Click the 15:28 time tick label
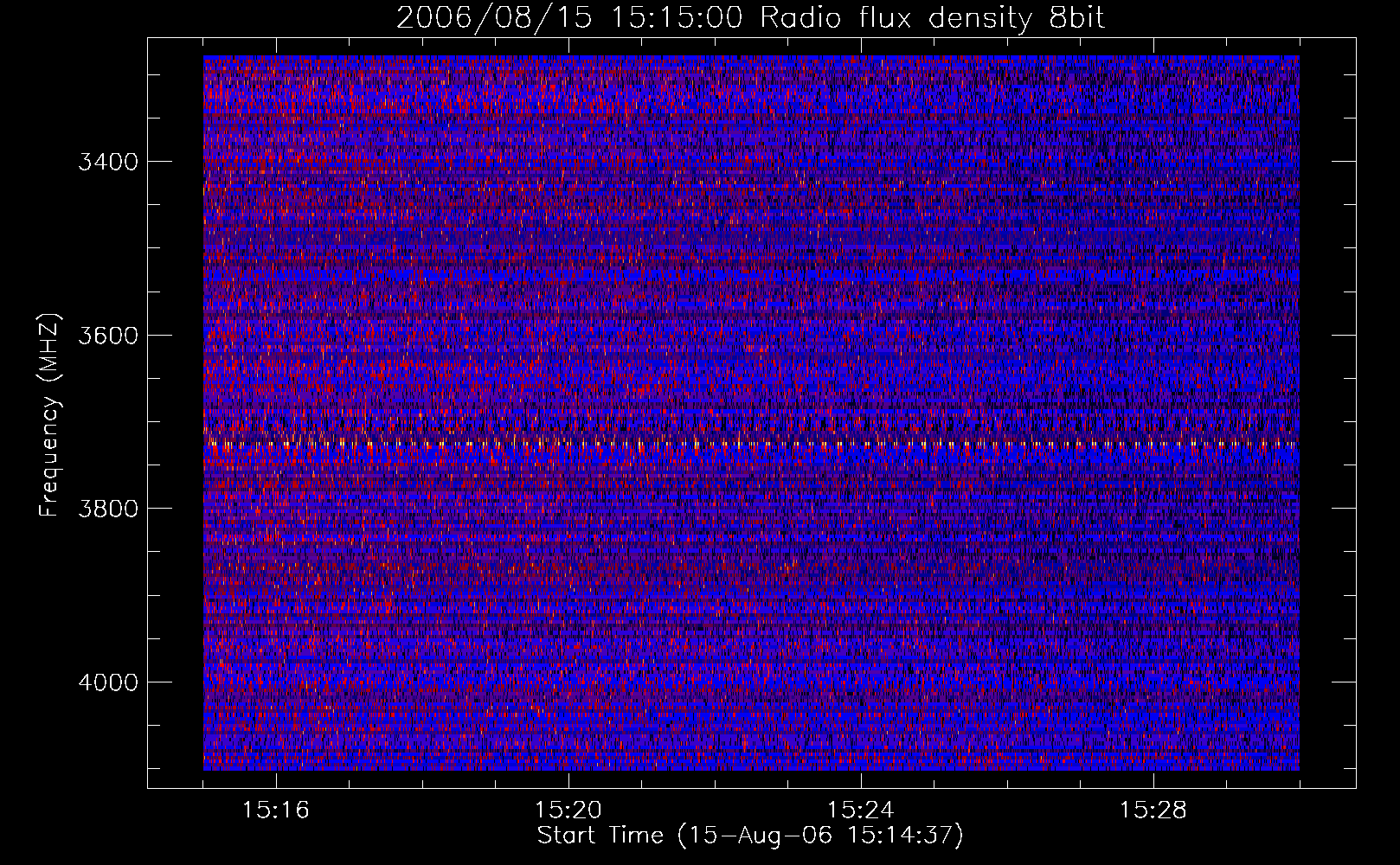Screen dimensions: 1400x865 click(x=1153, y=811)
